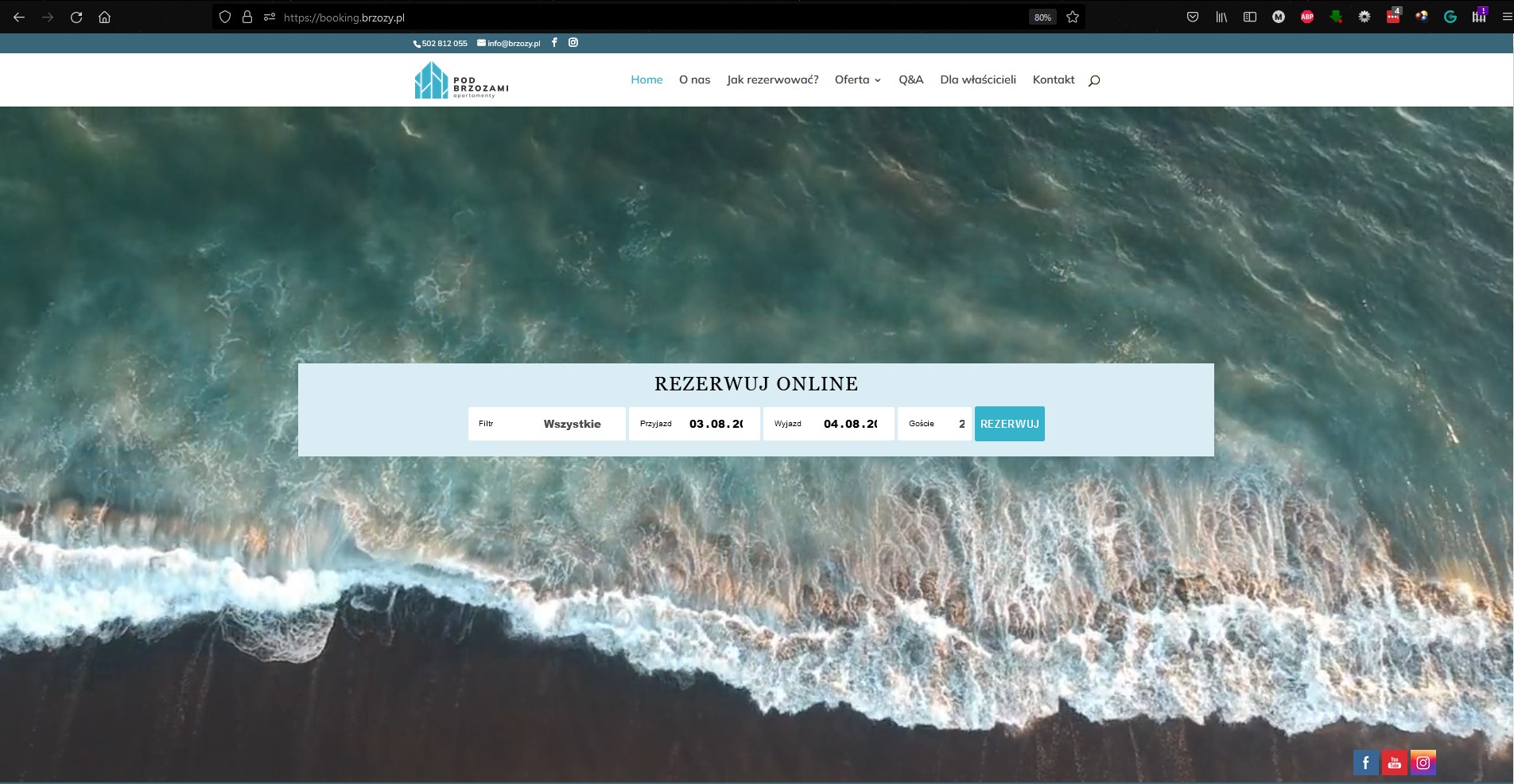Click the Facebook icon in top bar
This screenshot has height=784, width=1514.
coord(554,43)
